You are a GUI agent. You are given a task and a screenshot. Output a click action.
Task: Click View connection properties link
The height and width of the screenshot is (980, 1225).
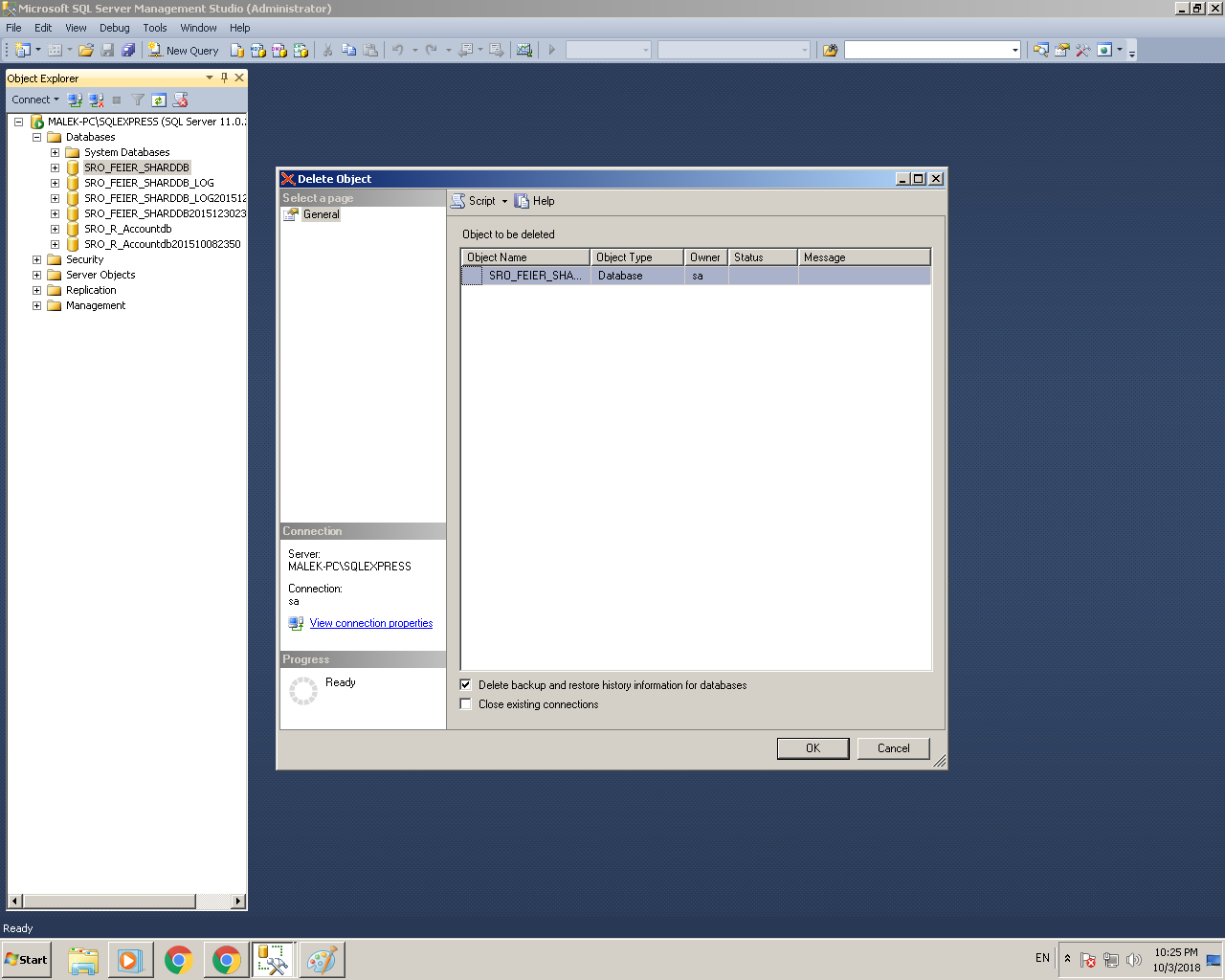click(x=371, y=623)
